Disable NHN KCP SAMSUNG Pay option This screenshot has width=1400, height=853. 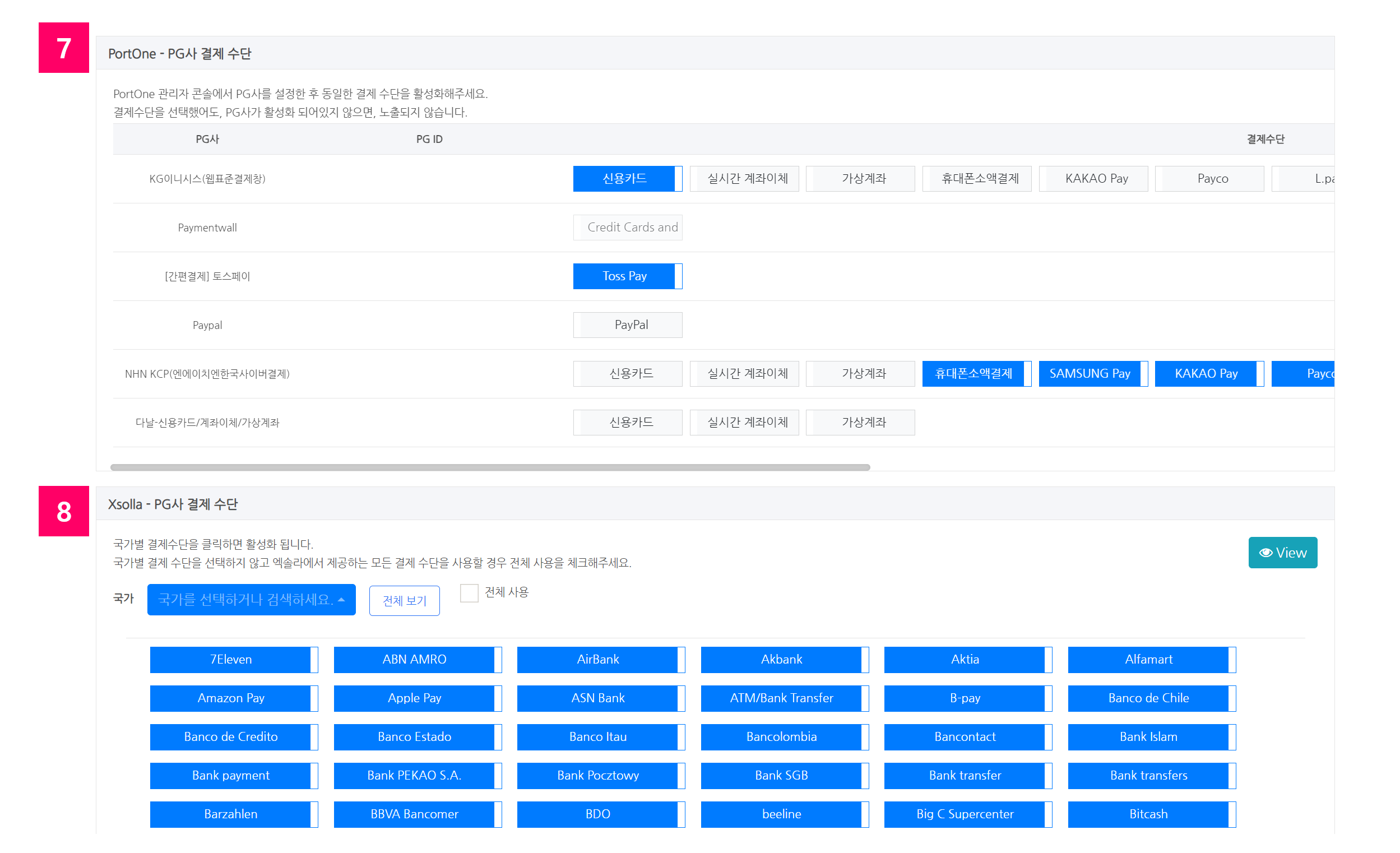[x=1093, y=374]
